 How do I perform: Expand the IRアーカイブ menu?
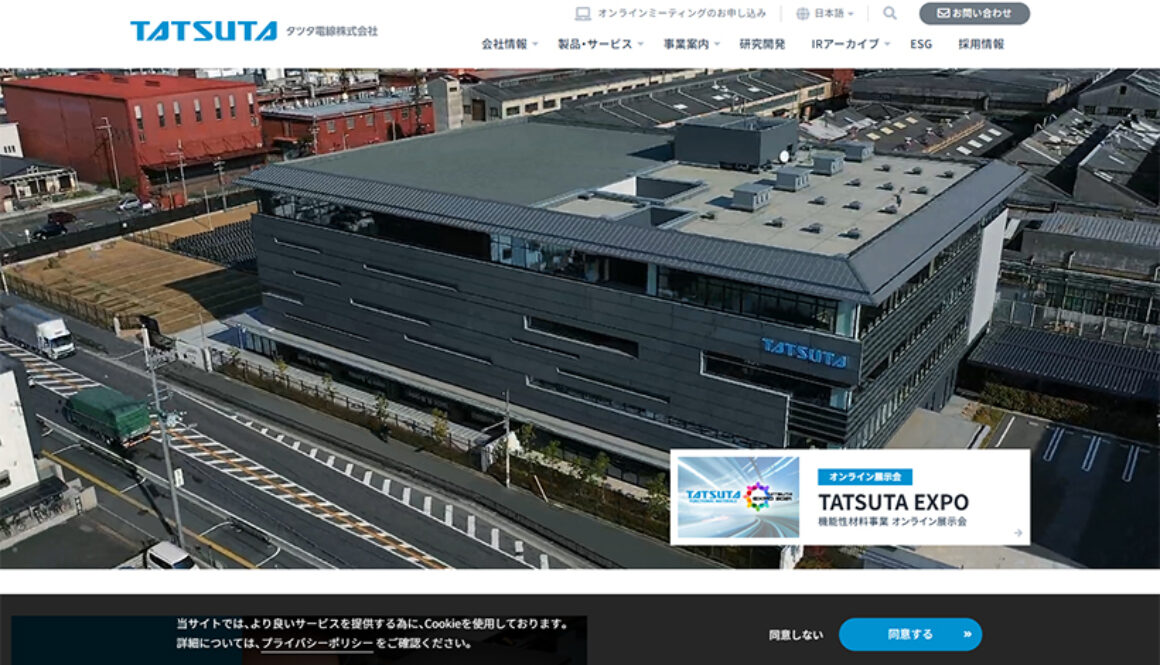pyautogui.click(x=850, y=44)
